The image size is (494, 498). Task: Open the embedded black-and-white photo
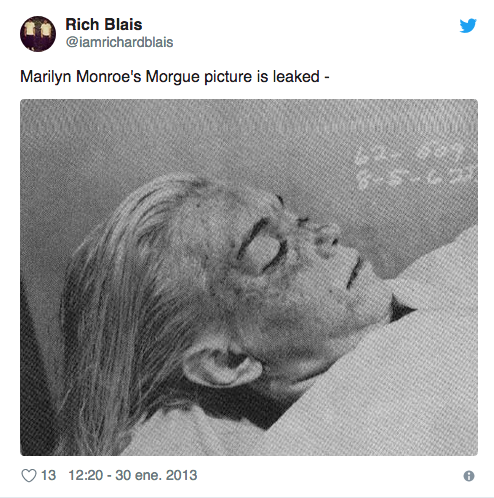point(249,277)
